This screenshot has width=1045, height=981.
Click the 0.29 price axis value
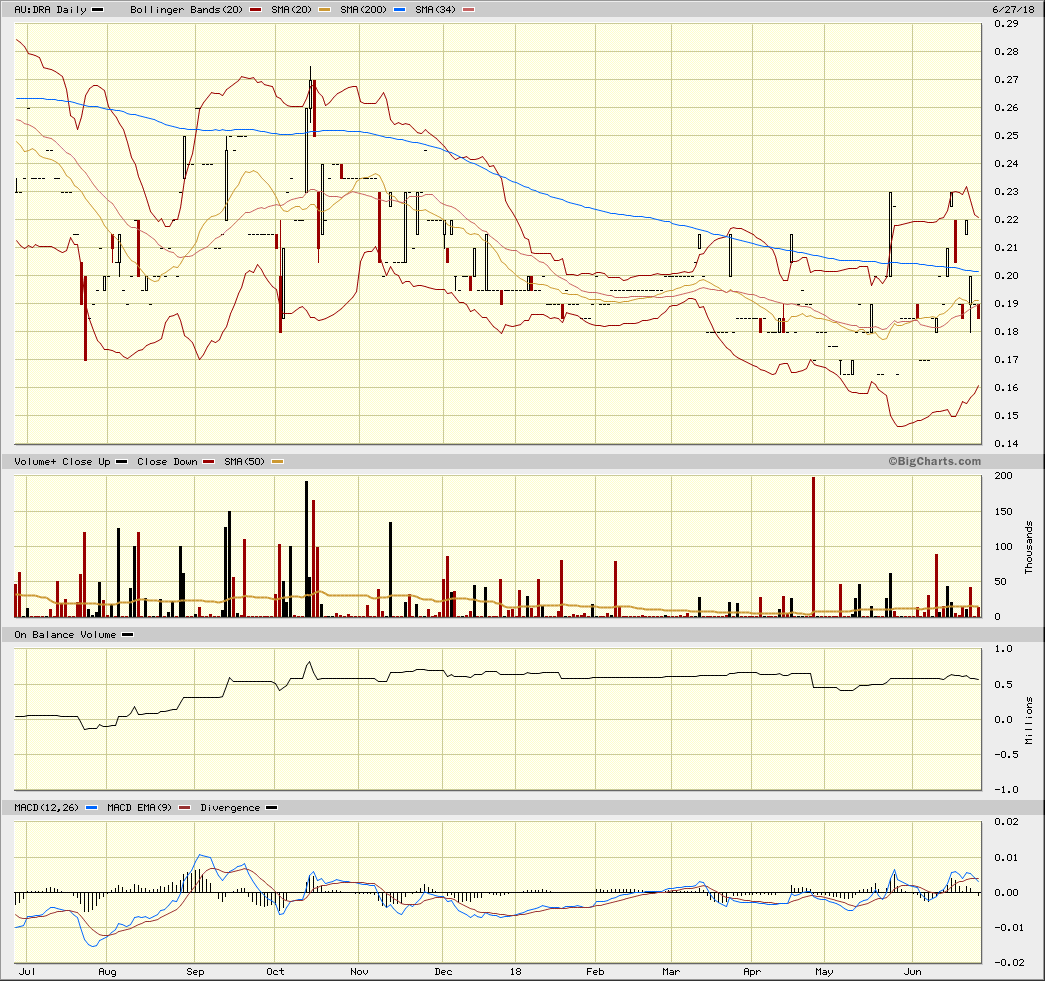tap(1006, 24)
